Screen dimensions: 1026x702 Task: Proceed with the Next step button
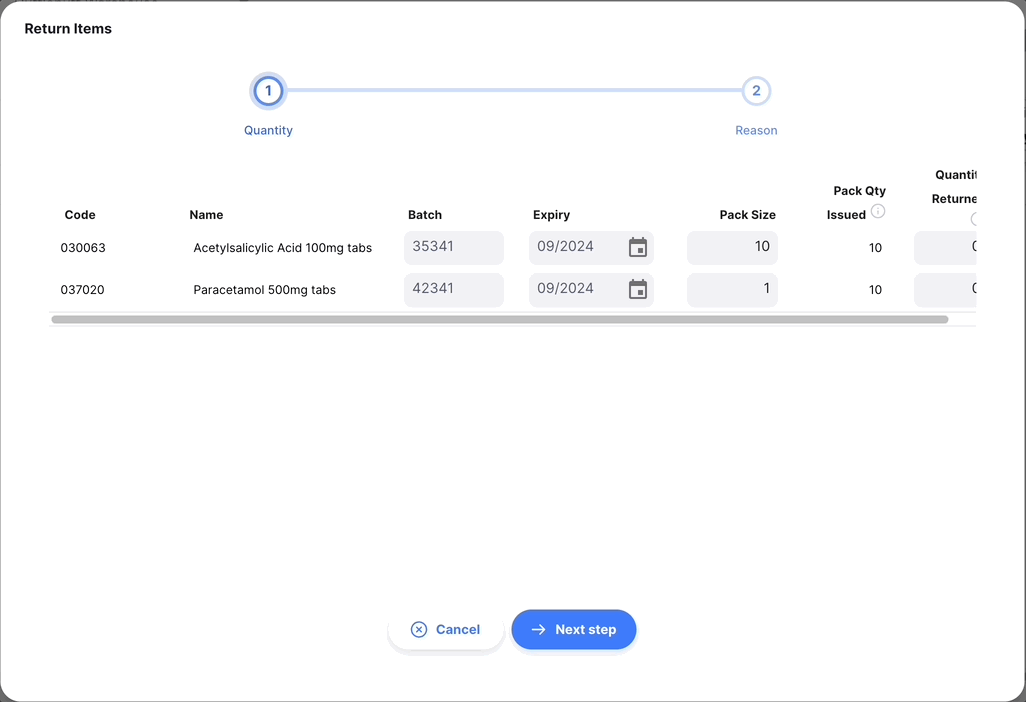574,629
